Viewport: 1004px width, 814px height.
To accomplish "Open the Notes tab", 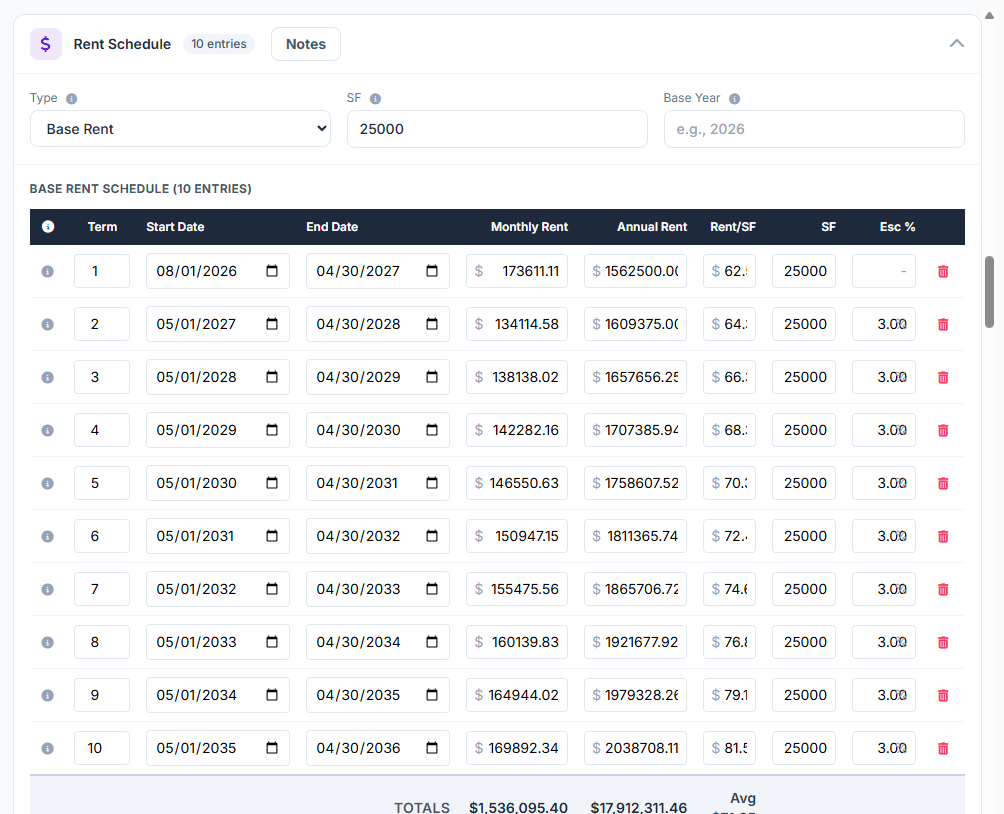I will pyautogui.click(x=306, y=44).
